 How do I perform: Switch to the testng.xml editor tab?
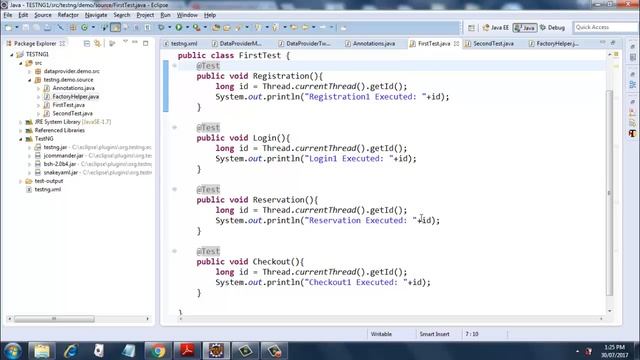(180, 43)
